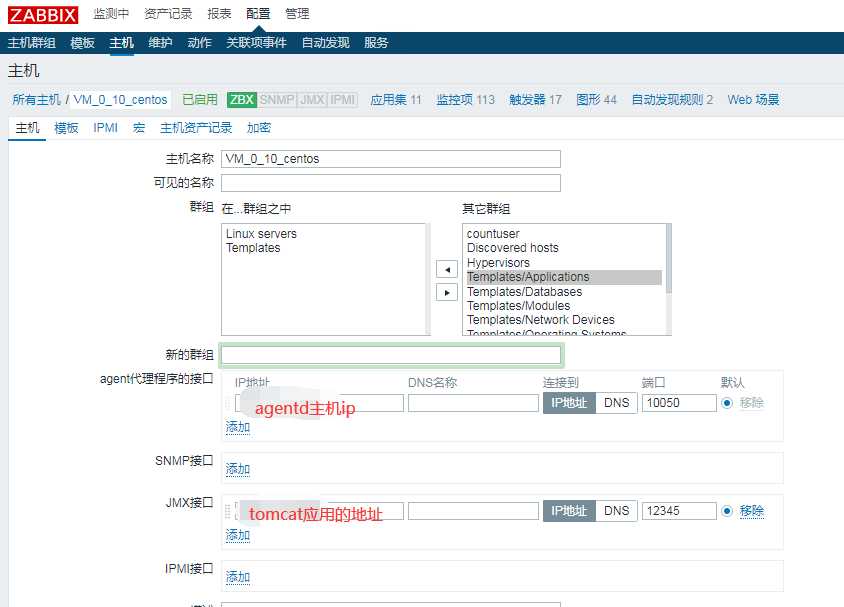Image resolution: width=844 pixels, height=607 pixels.
Task: Click agent port field showing 10050
Action: [679, 403]
